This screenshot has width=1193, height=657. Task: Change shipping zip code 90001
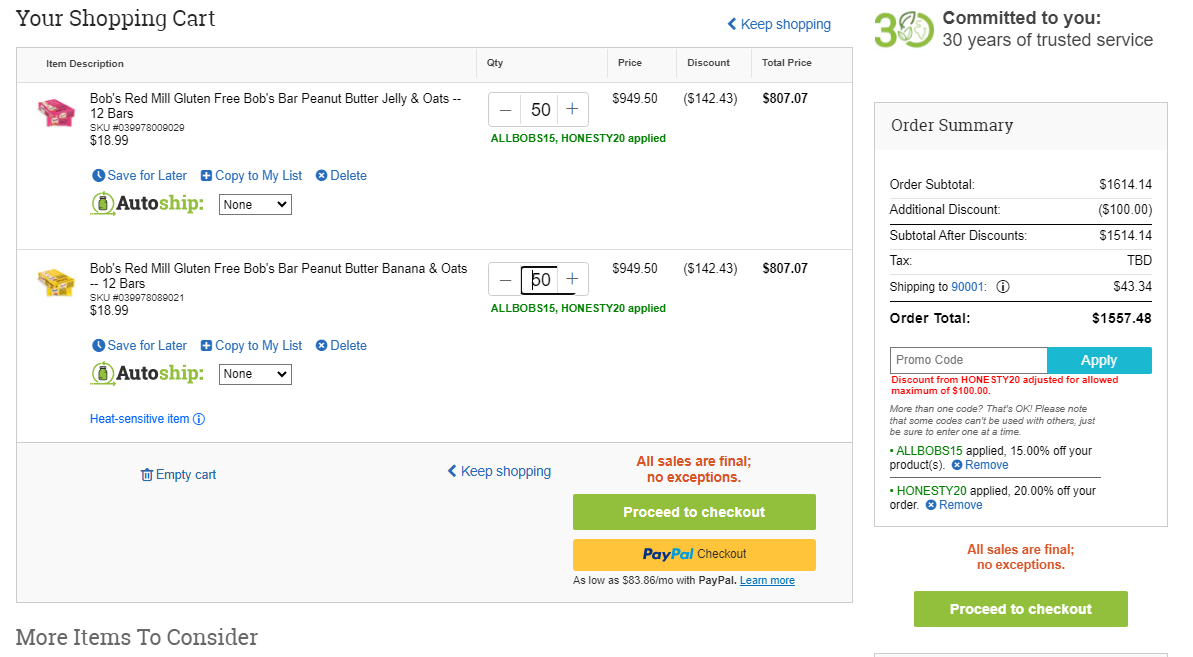pyautogui.click(x=968, y=287)
